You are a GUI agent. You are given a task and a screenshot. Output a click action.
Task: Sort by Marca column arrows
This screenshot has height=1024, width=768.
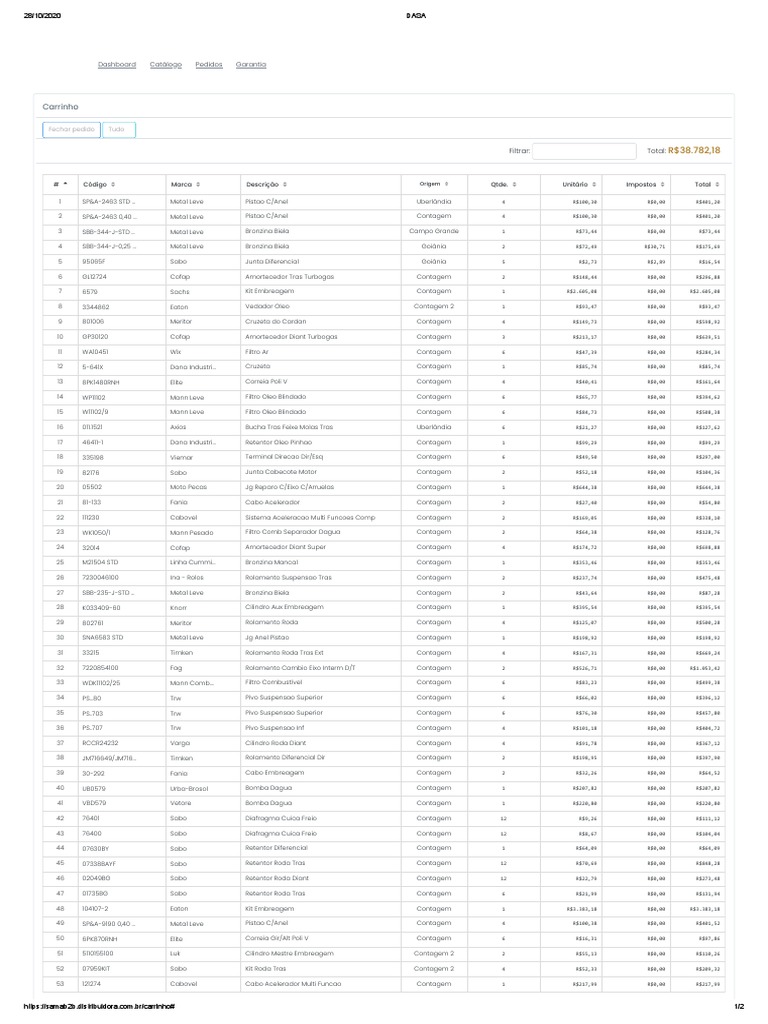(x=198, y=185)
